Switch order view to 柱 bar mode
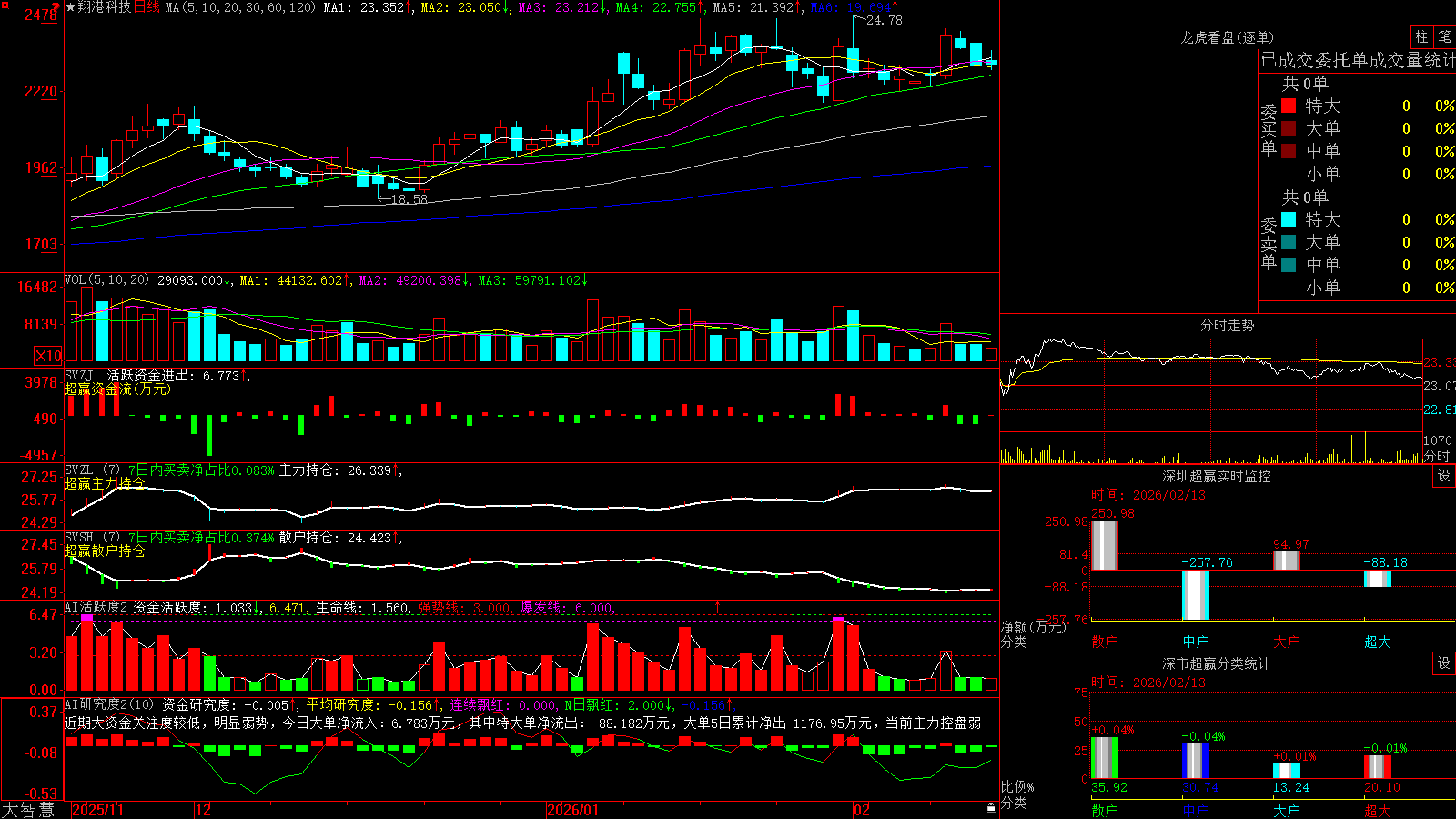The width and height of the screenshot is (1456, 819). click(1421, 37)
